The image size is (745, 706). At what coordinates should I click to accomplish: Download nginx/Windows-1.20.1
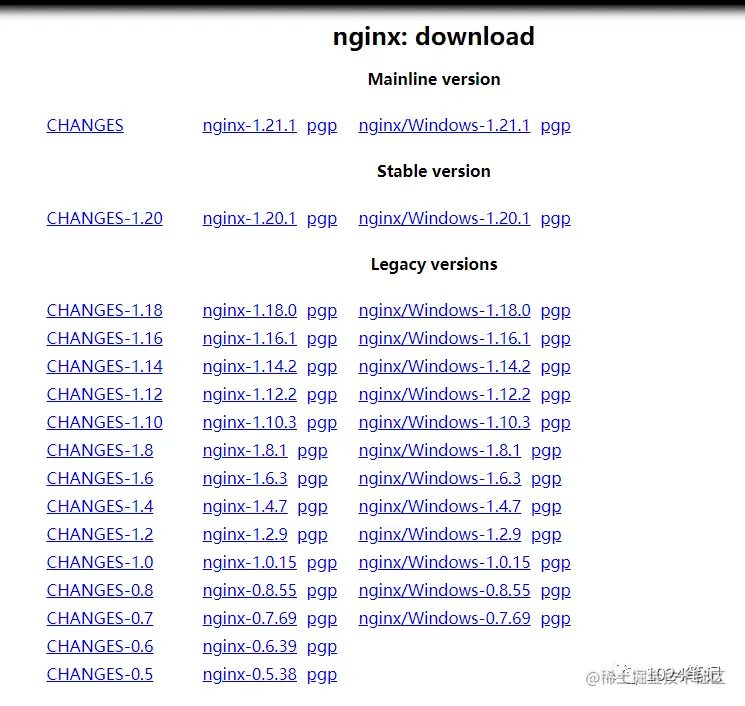(x=444, y=219)
